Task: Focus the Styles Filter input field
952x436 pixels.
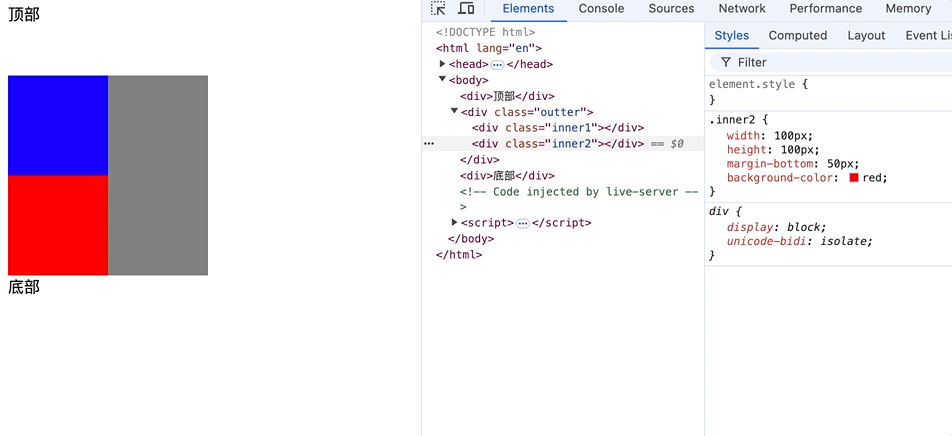Action: [832, 62]
